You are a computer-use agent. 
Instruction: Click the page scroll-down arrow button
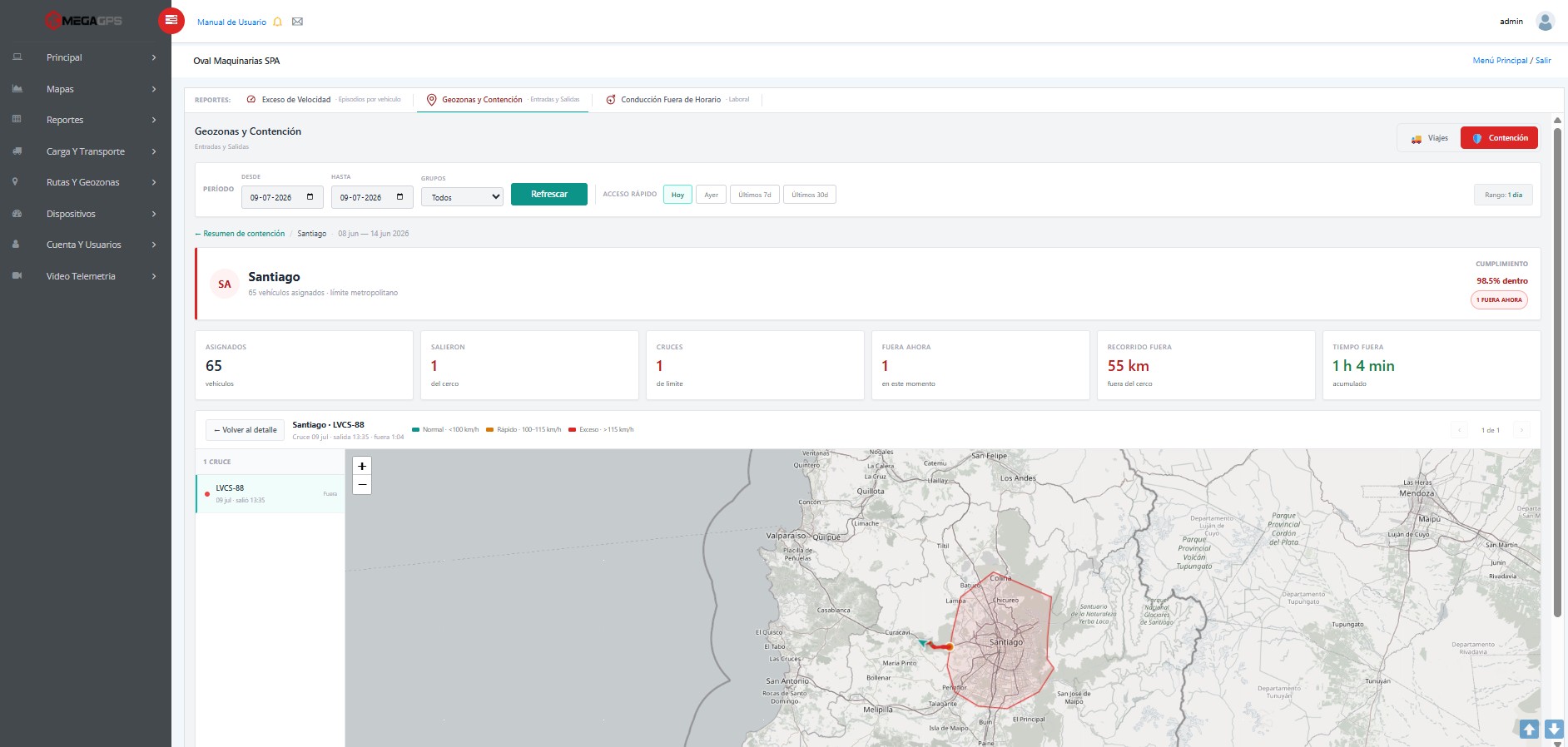[x=1553, y=729]
